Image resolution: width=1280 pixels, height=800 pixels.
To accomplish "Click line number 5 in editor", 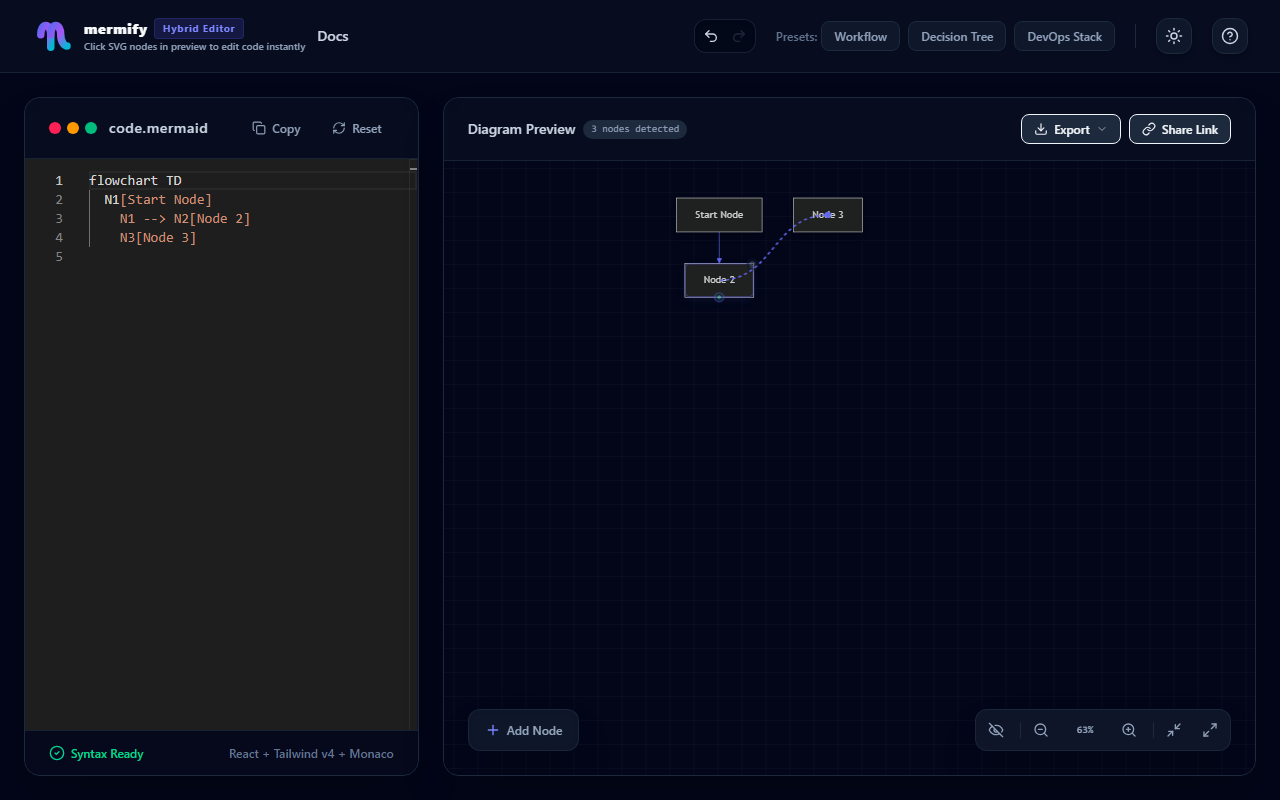I will coord(59,257).
